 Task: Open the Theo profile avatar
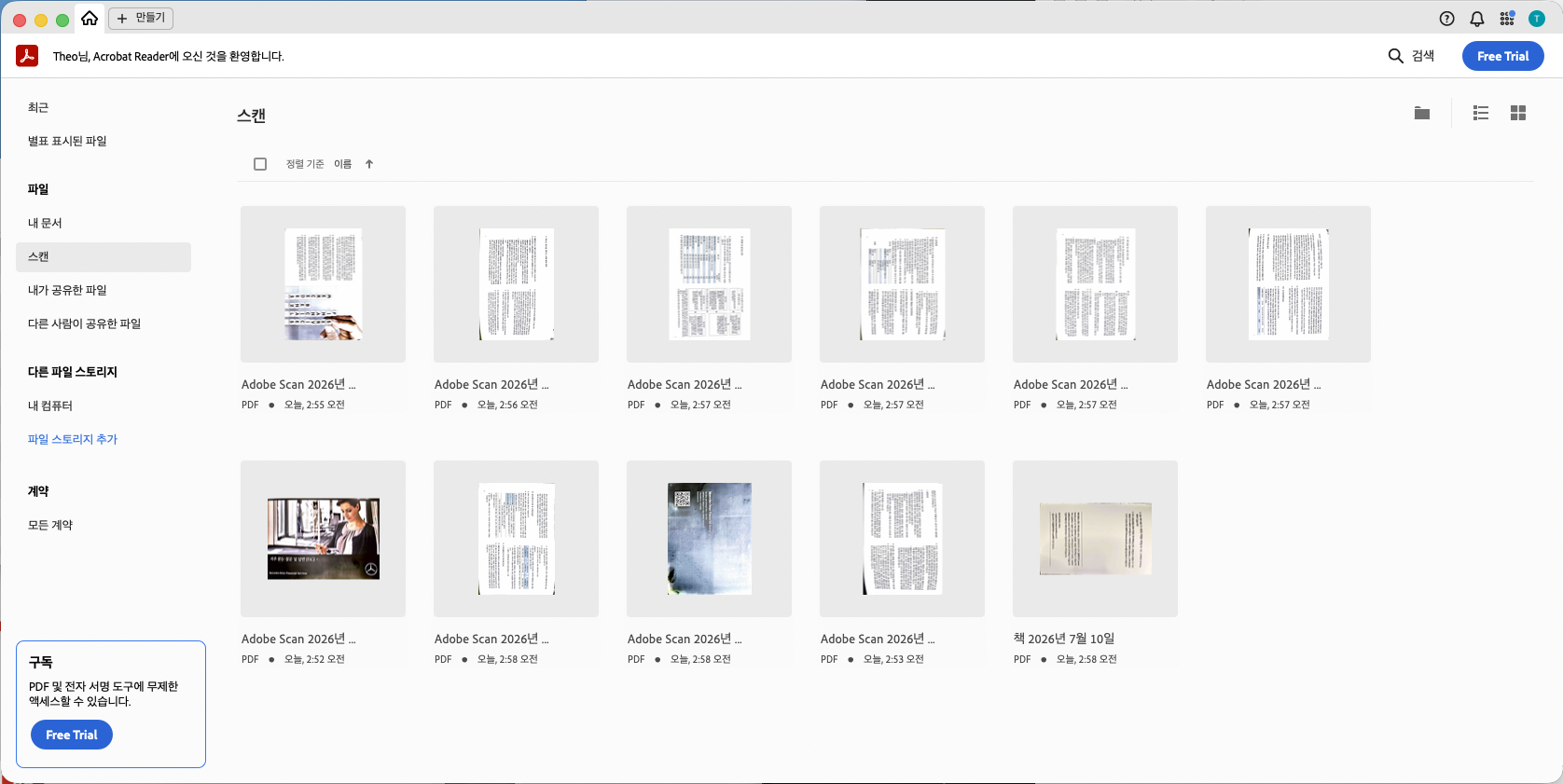pos(1537,19)
